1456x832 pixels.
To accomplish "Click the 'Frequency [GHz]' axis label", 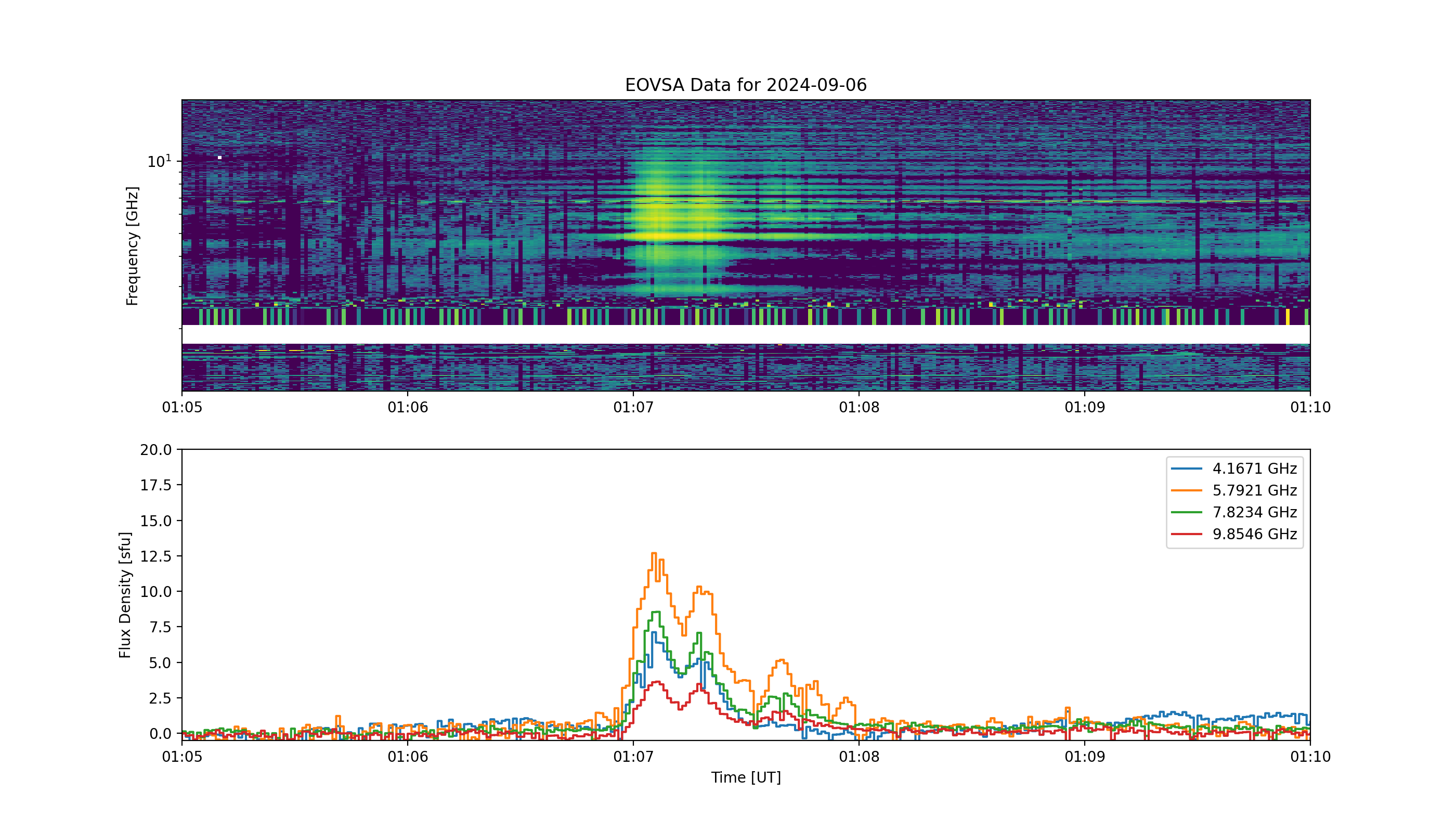I will (132, 246).
